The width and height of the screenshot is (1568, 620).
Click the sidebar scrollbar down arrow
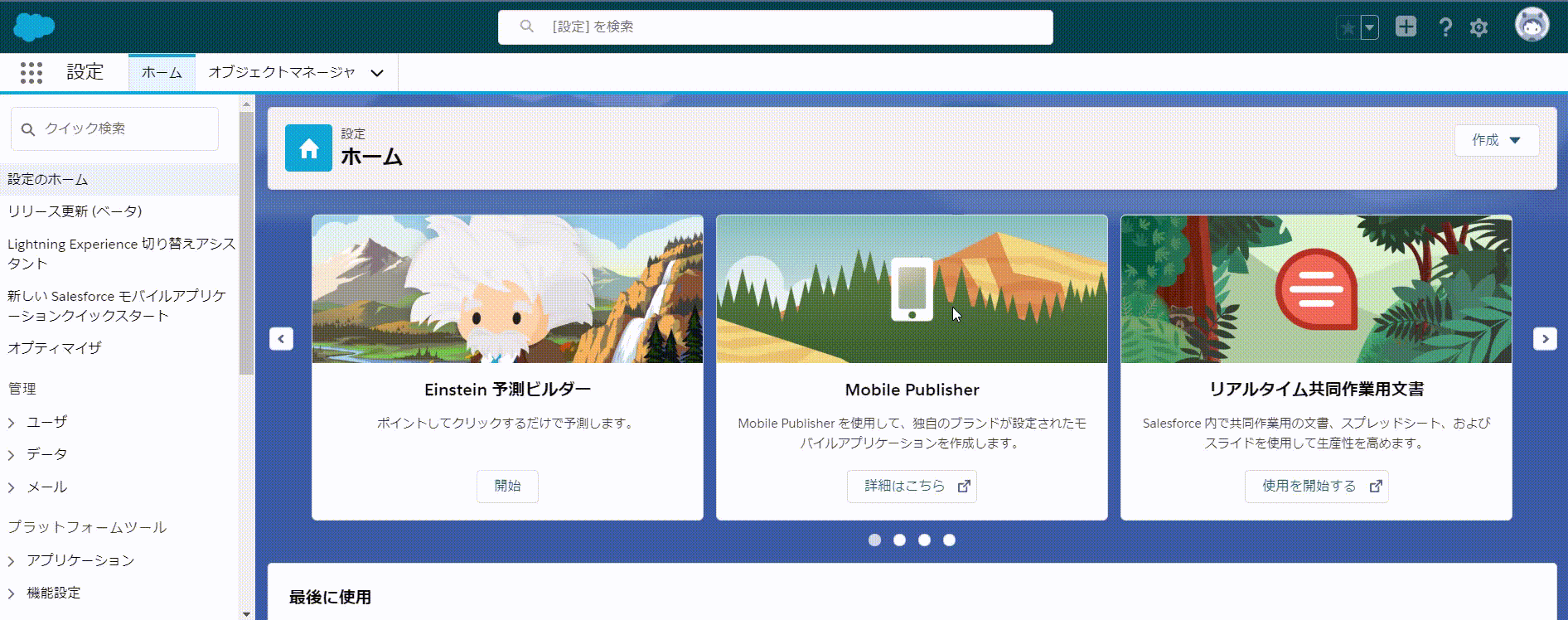point(246,614)
